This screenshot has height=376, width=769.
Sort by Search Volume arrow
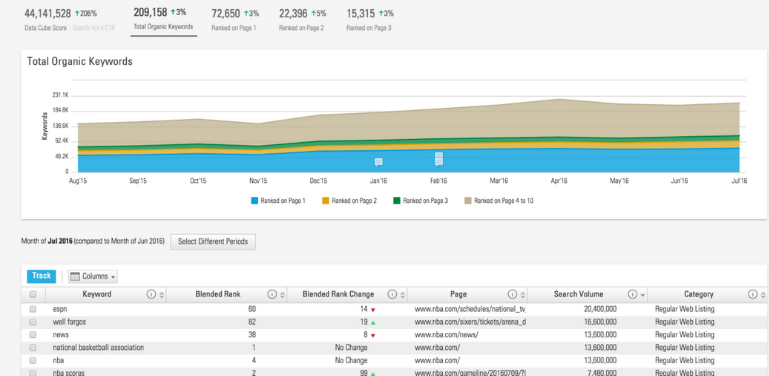642,295
